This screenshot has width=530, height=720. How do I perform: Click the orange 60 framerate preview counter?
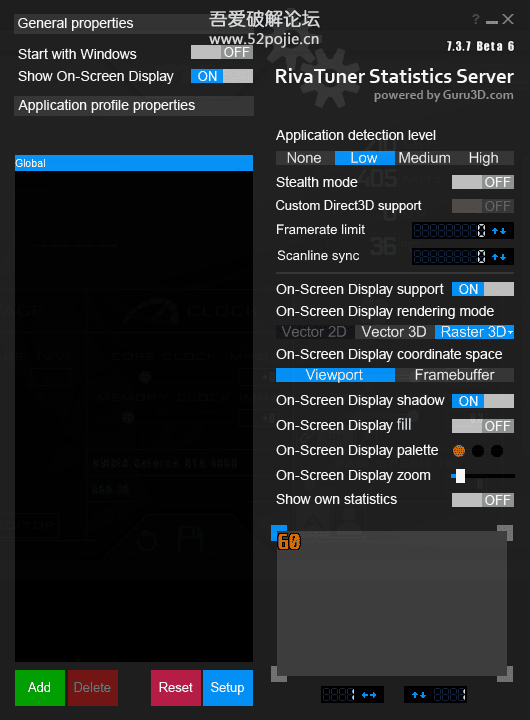coord(289,542)
